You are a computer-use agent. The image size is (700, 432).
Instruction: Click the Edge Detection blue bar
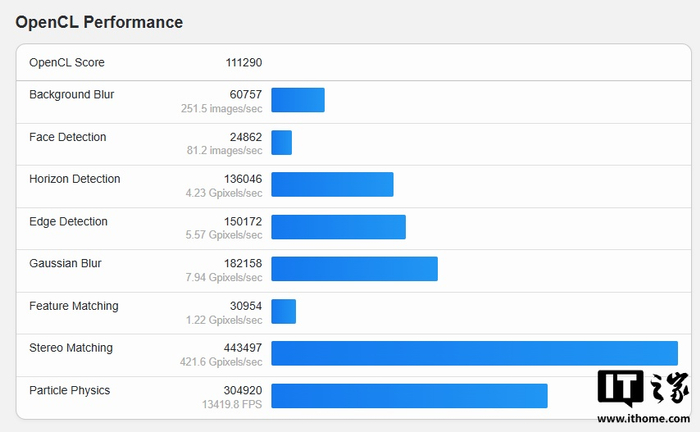point(338,227)
